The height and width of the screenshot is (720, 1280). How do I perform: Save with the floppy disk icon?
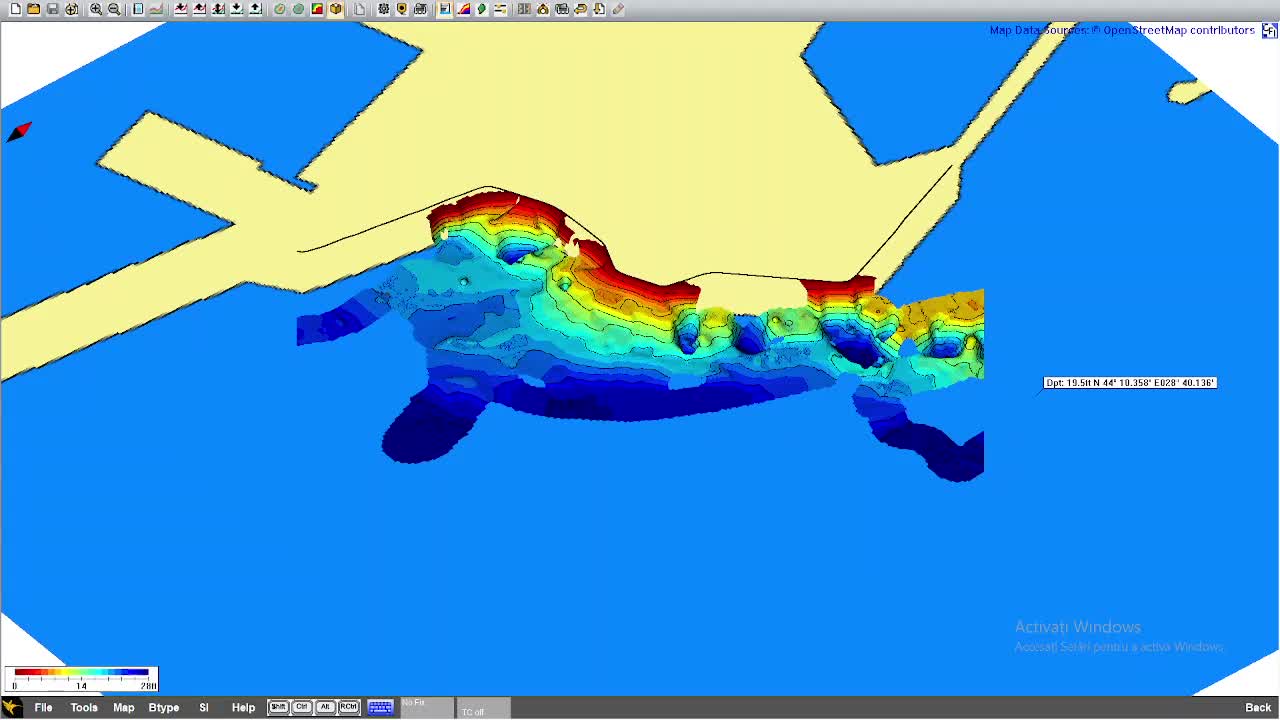click(x=53, y=9)
